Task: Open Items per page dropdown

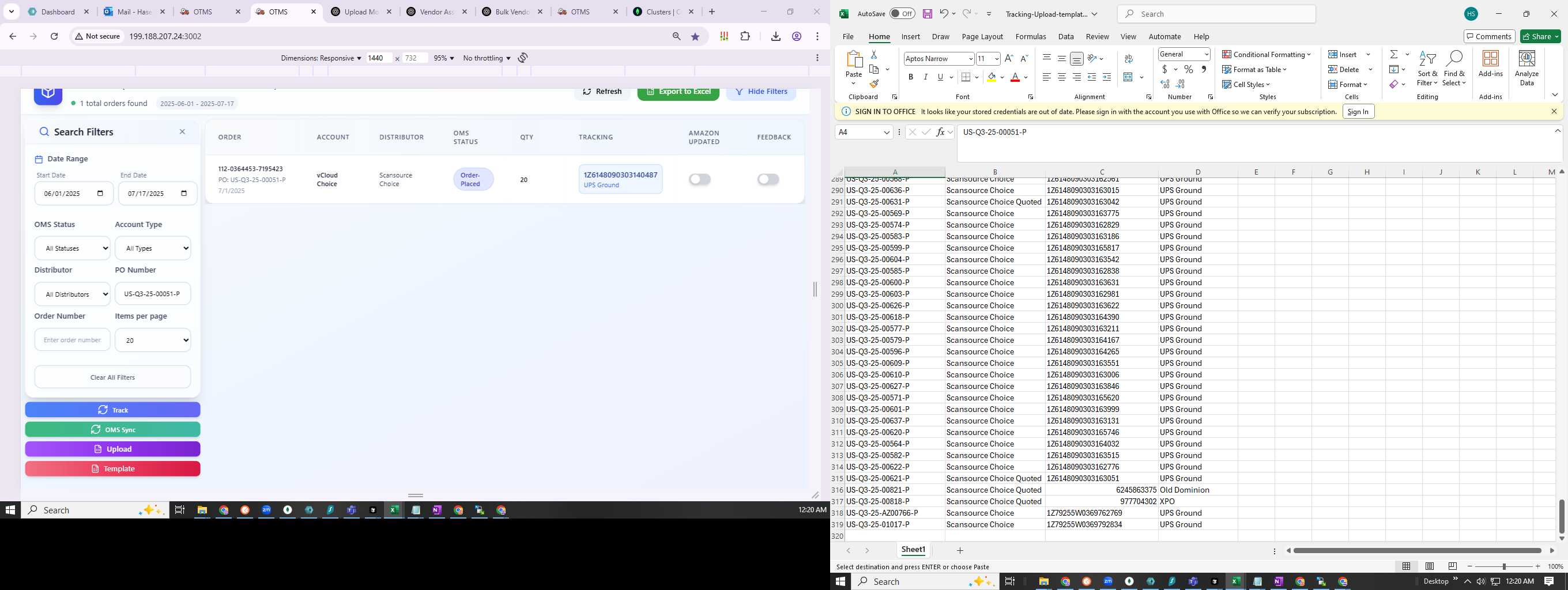Action: pyautogui.click(x=153, y=340)
